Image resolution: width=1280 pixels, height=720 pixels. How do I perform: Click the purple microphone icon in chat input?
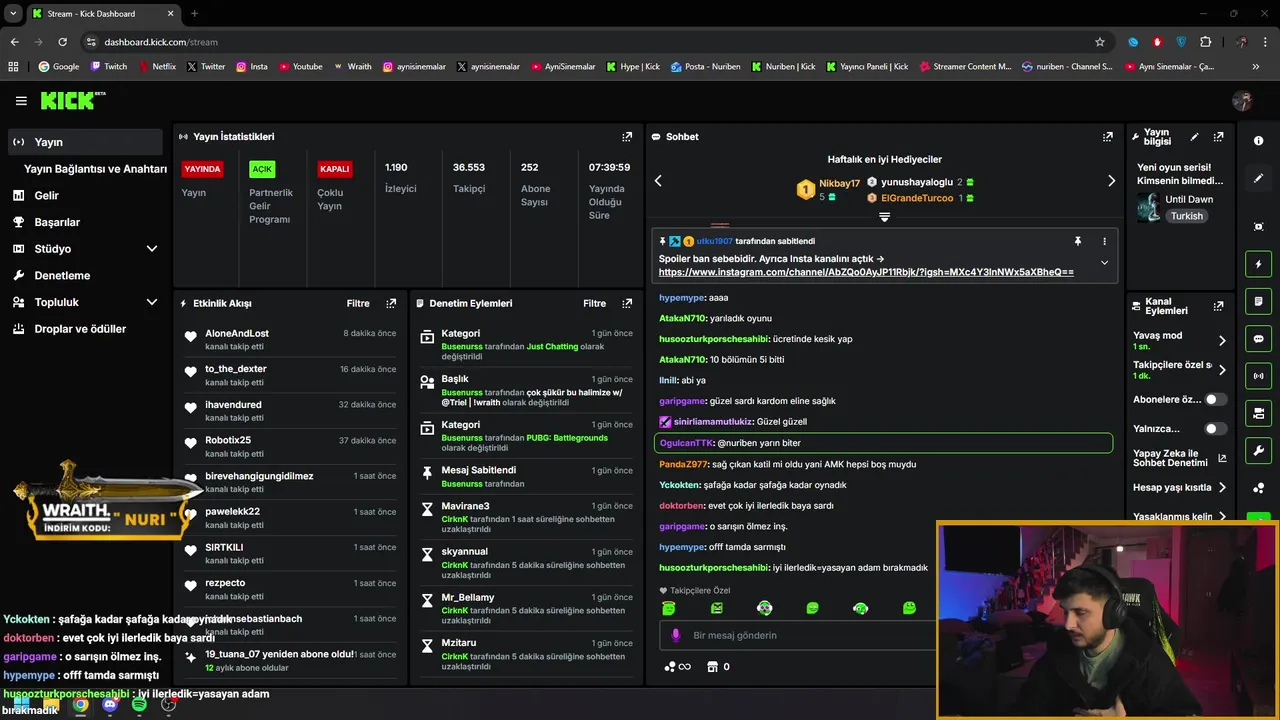[x=675, y=635]
